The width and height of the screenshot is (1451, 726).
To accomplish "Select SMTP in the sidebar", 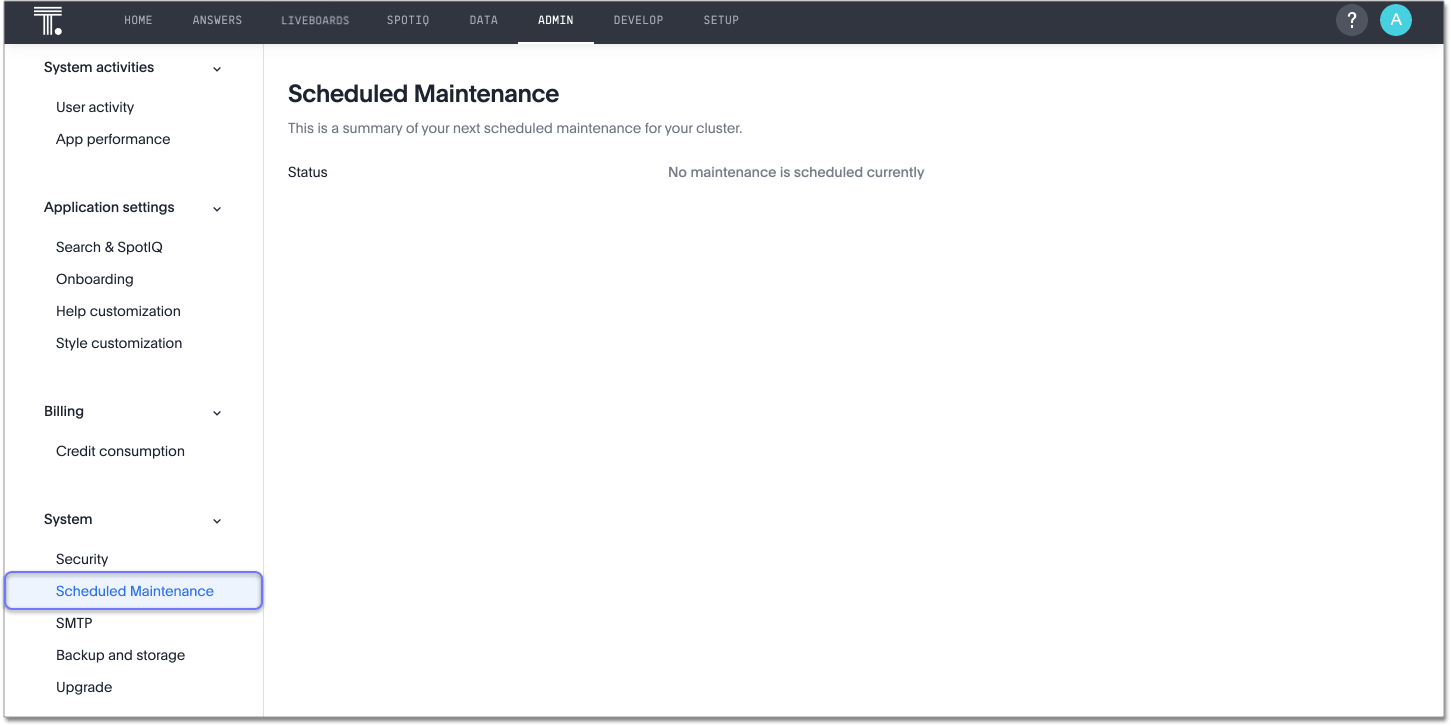I will tap(74, 623).
